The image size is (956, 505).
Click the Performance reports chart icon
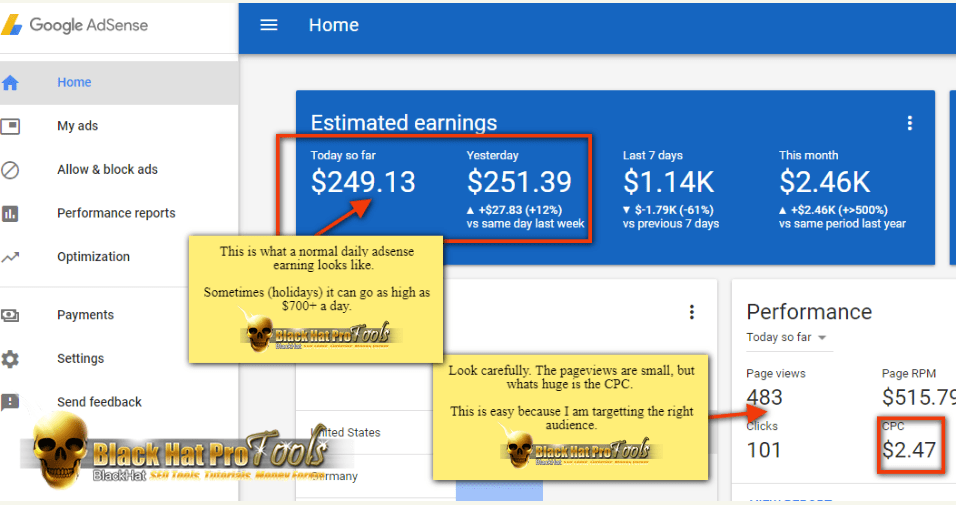[11, 213]
